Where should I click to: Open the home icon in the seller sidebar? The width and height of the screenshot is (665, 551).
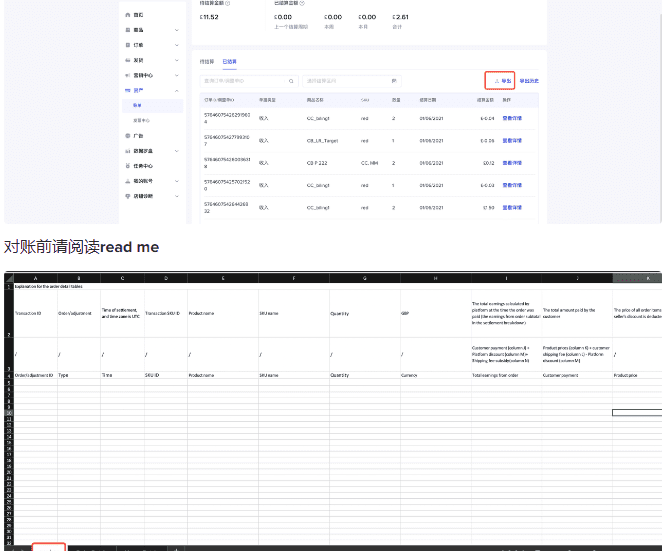pos(128,15)
